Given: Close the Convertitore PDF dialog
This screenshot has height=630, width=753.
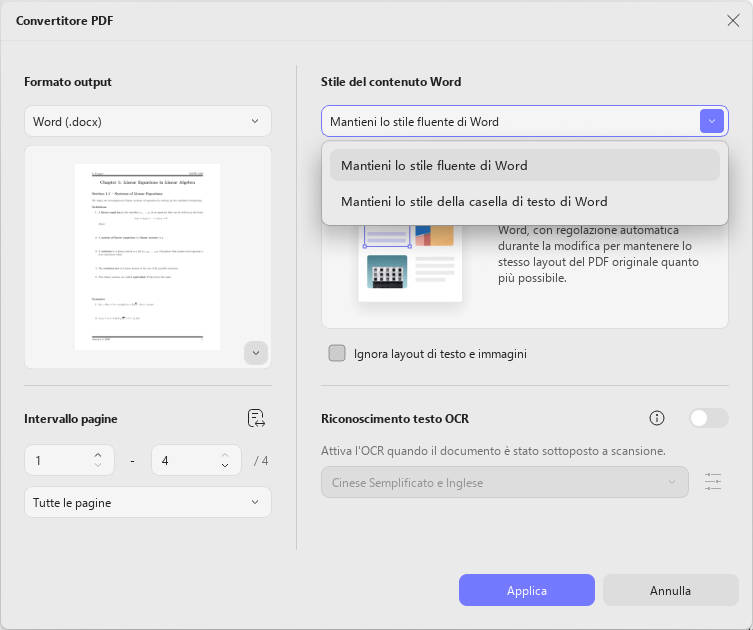Looking at the screenshot, I should [x=733, y=21].
